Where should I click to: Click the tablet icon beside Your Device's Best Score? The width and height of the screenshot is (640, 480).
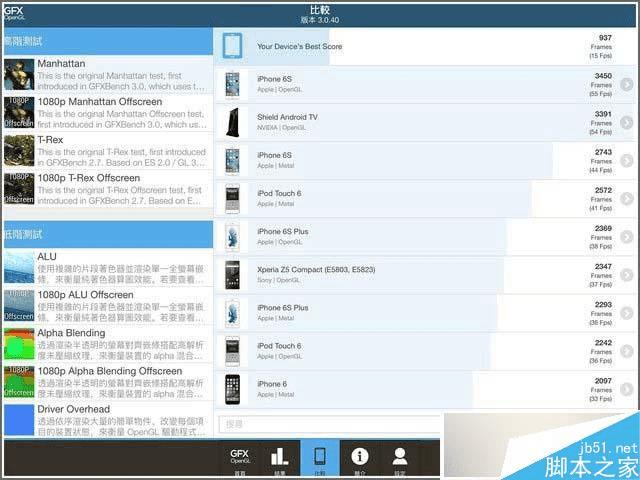point(232,46)
